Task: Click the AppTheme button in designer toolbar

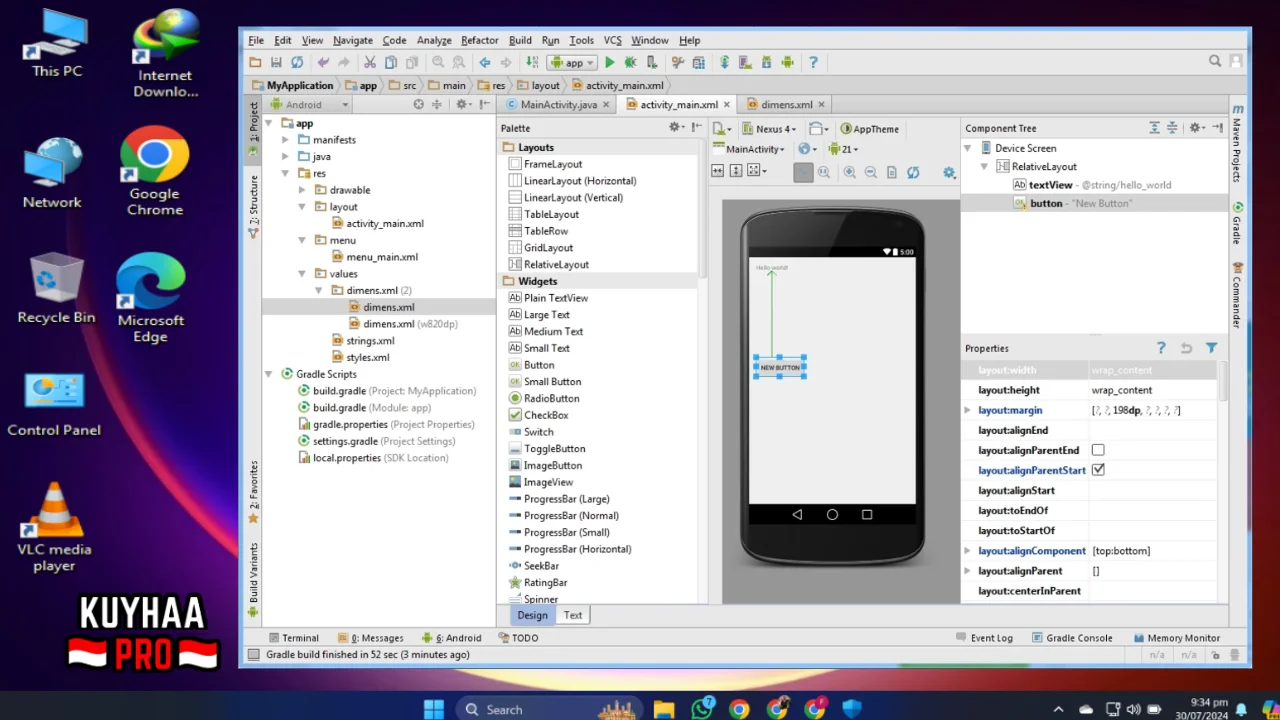Action: click(870, 129)
